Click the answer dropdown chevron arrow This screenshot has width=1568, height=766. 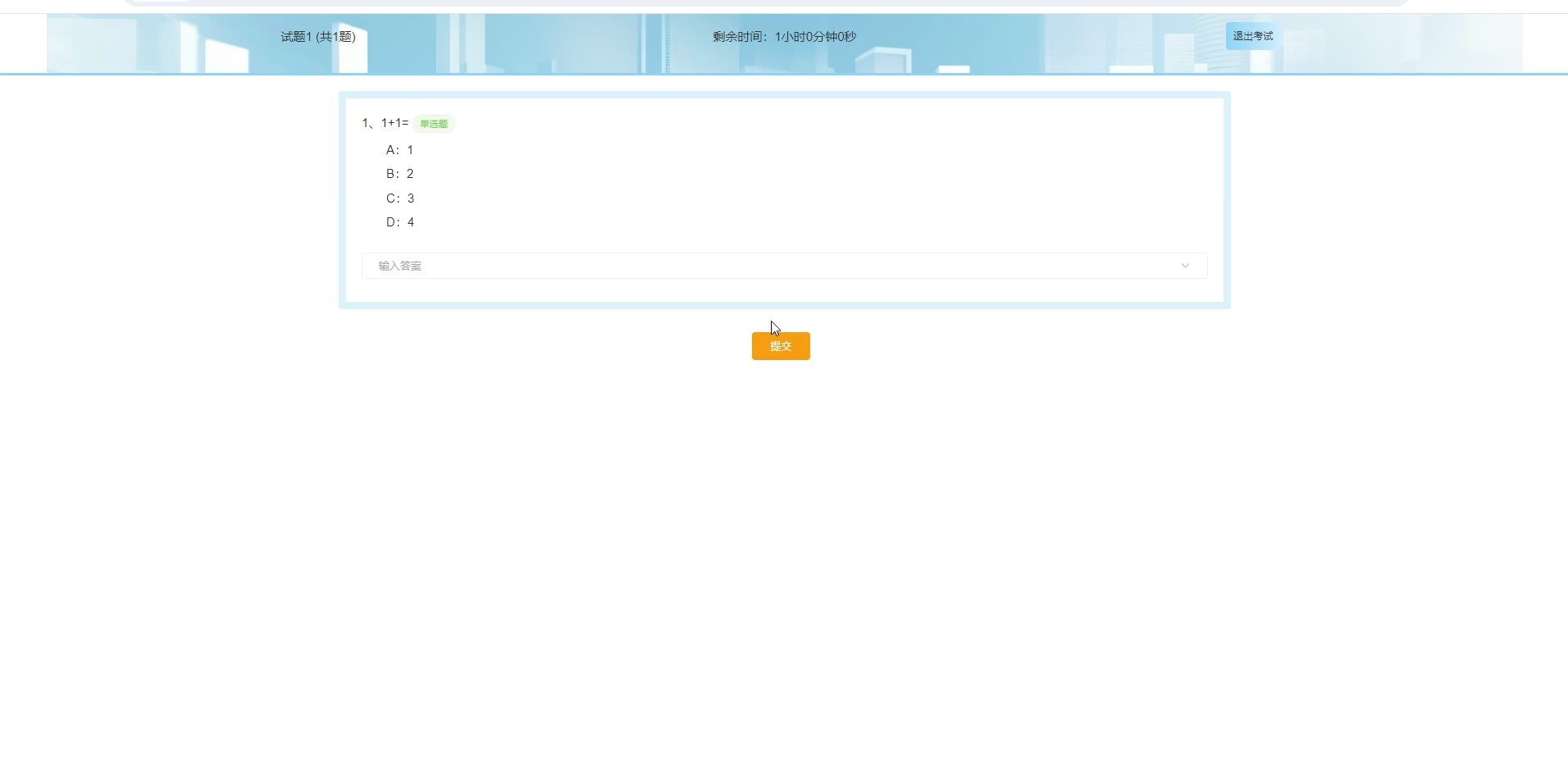click(1185, 266)
